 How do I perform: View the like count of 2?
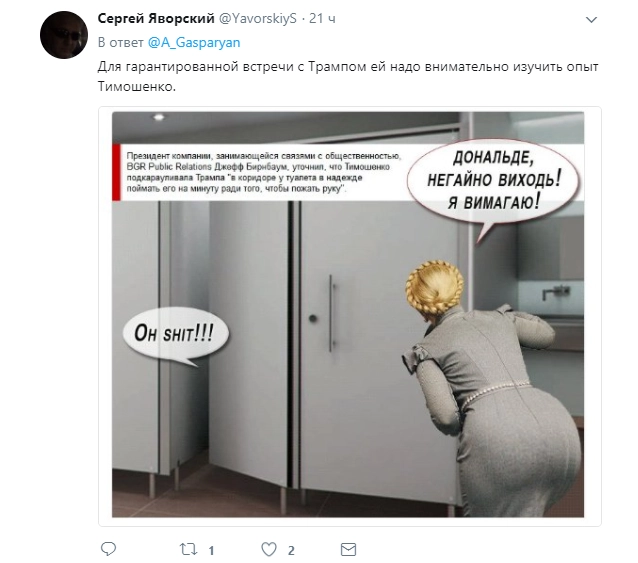(291, 550)
